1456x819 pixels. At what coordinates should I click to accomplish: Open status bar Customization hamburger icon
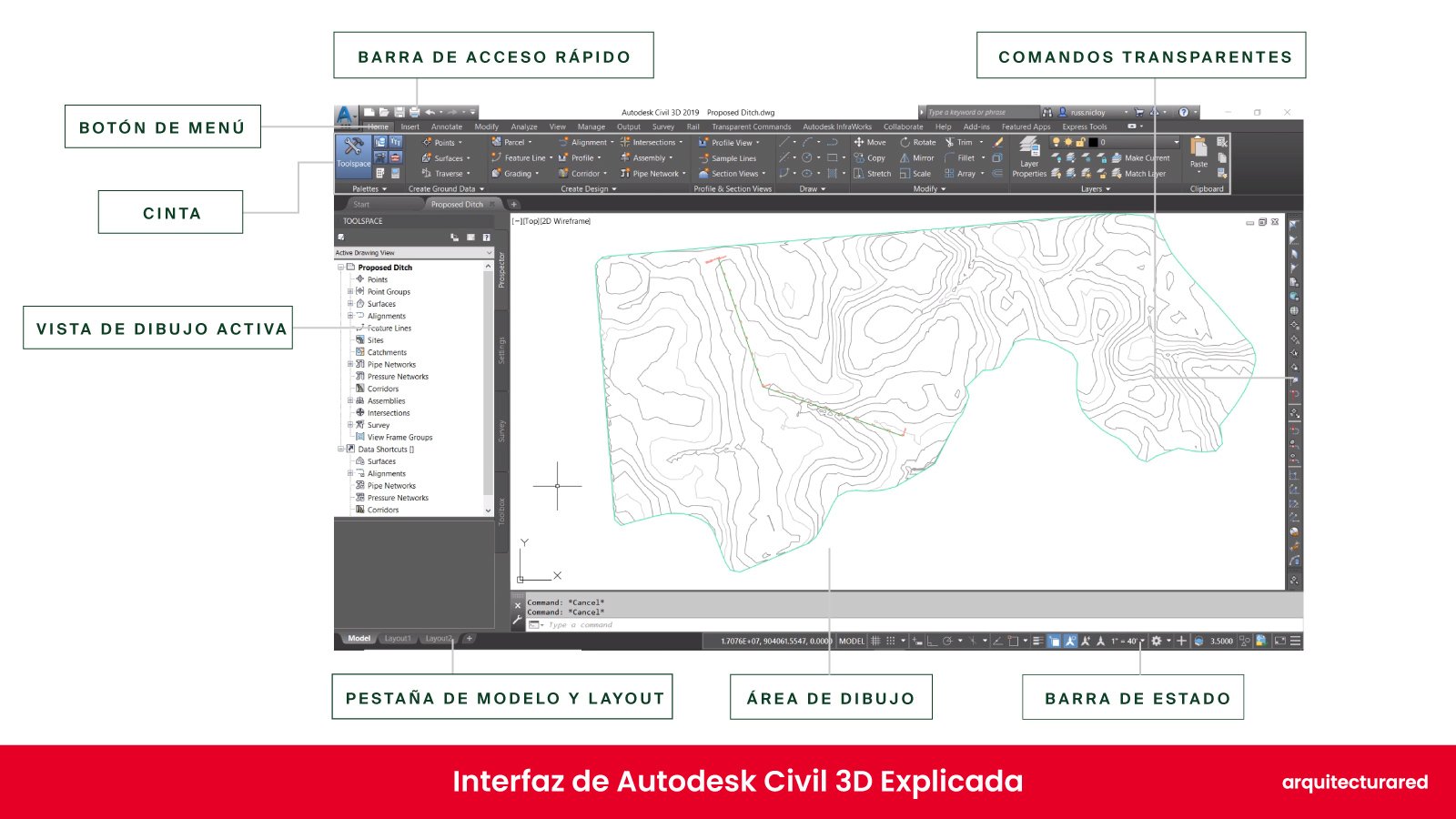(x=1295, y=641)
